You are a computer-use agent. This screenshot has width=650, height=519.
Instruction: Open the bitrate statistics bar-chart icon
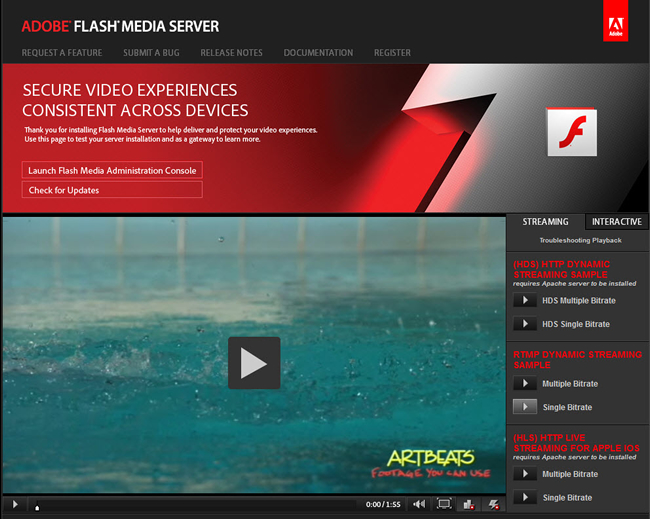pos(468,504)
